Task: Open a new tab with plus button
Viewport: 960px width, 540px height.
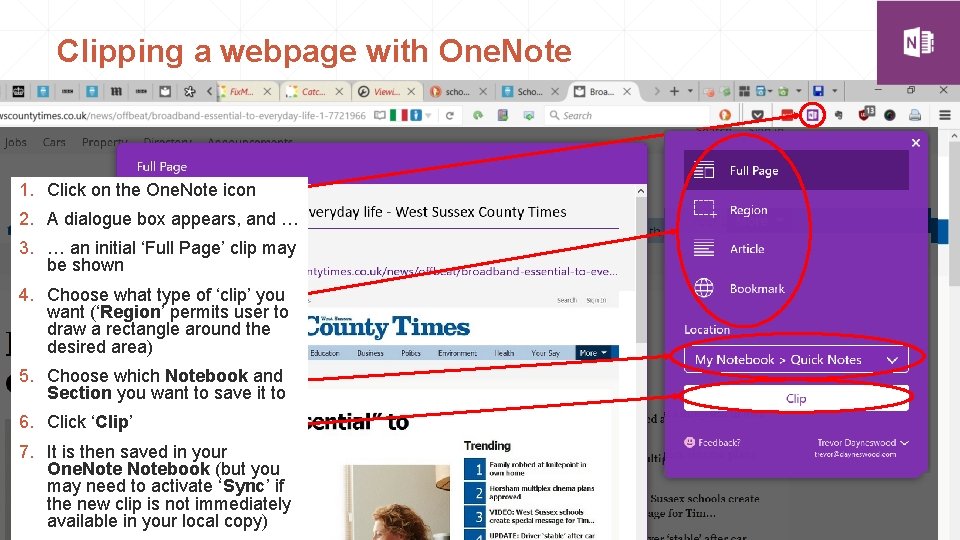Action: click(x=674, y=91)
